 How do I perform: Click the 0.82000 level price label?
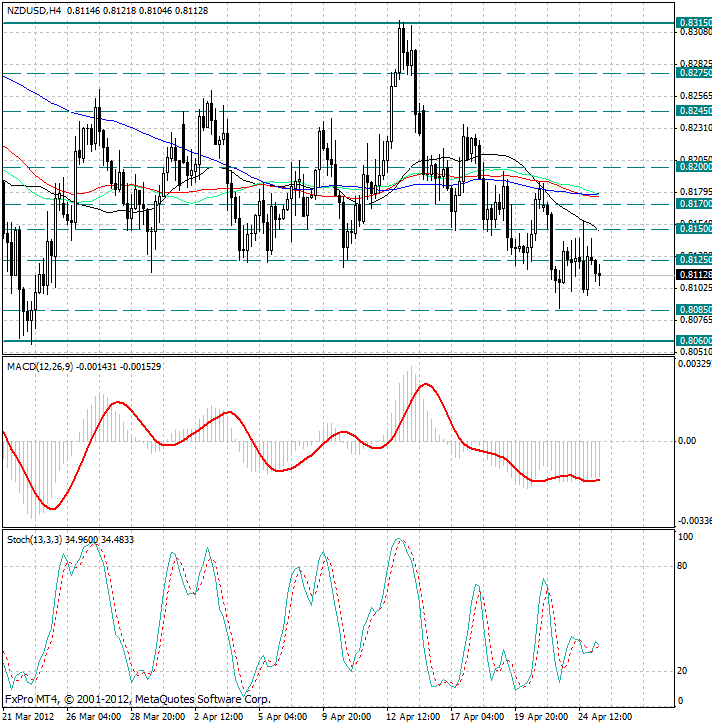pos(693,168)
